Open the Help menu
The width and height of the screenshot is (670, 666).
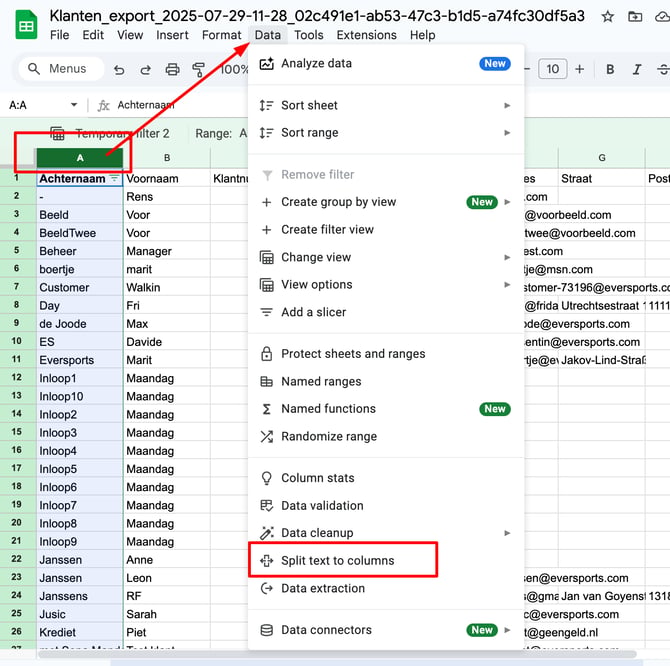point(422,35)
